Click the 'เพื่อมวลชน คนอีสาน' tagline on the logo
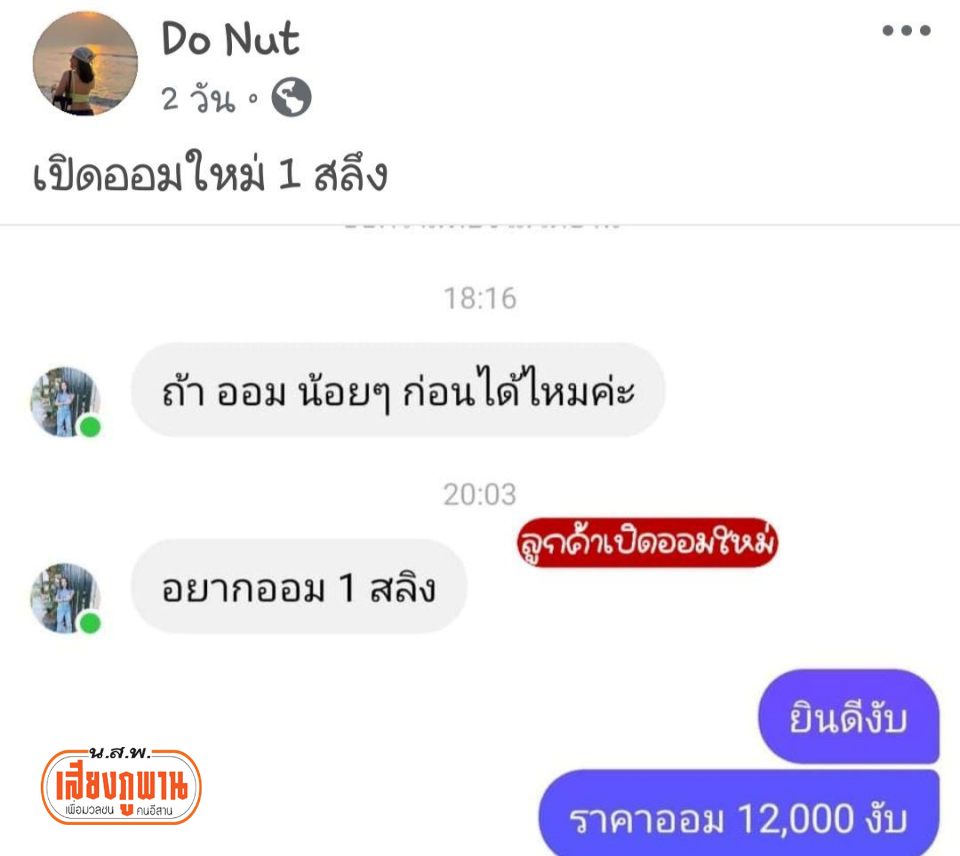 tap(120, 811)
